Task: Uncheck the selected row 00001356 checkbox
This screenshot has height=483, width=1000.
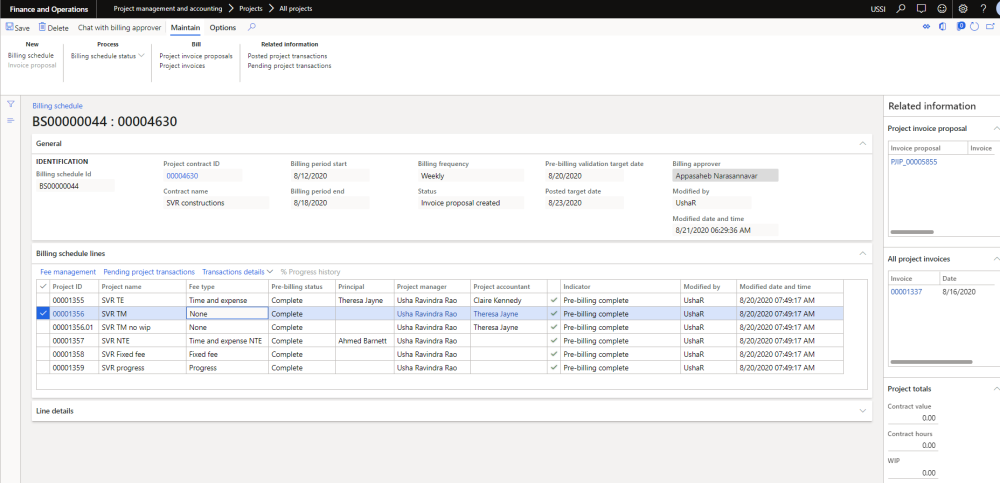Action: (41, 313)
